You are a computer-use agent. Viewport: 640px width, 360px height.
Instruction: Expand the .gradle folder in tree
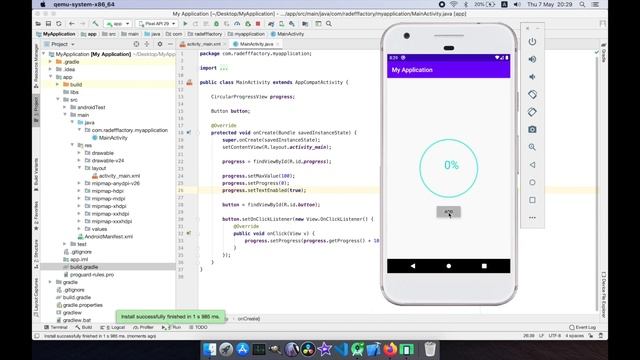point(50,62)
